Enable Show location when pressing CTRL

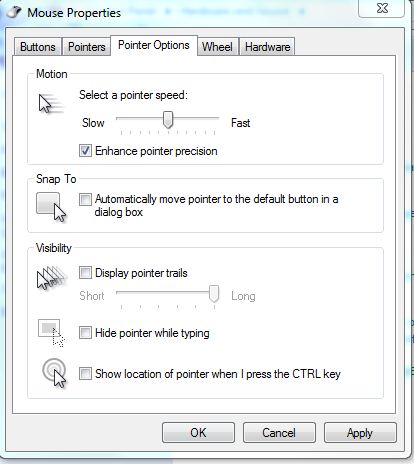[x=85, y=373]
